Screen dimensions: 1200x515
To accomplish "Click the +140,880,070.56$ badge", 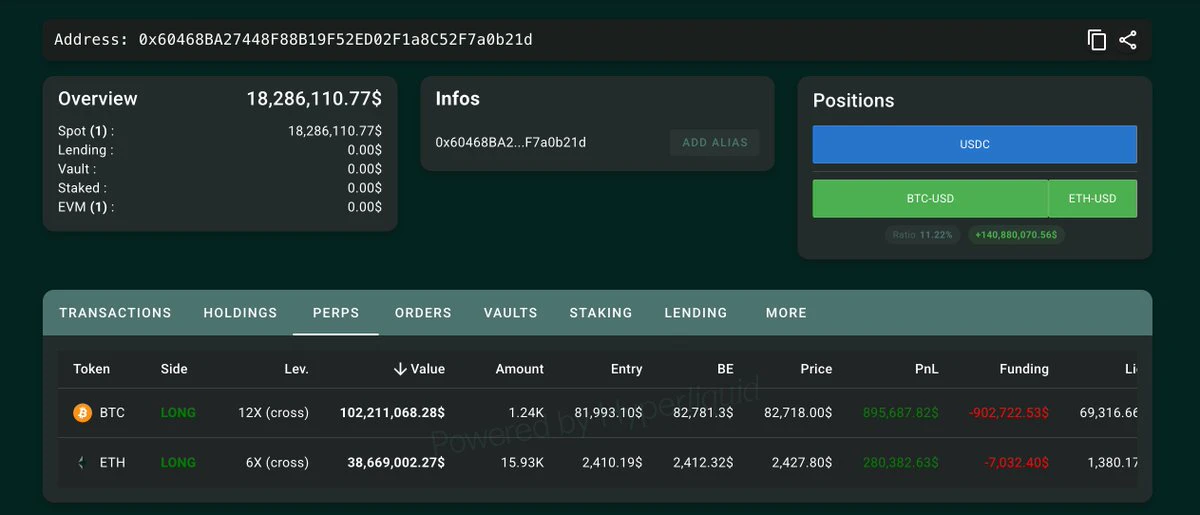I will [x=1016, y=235].
